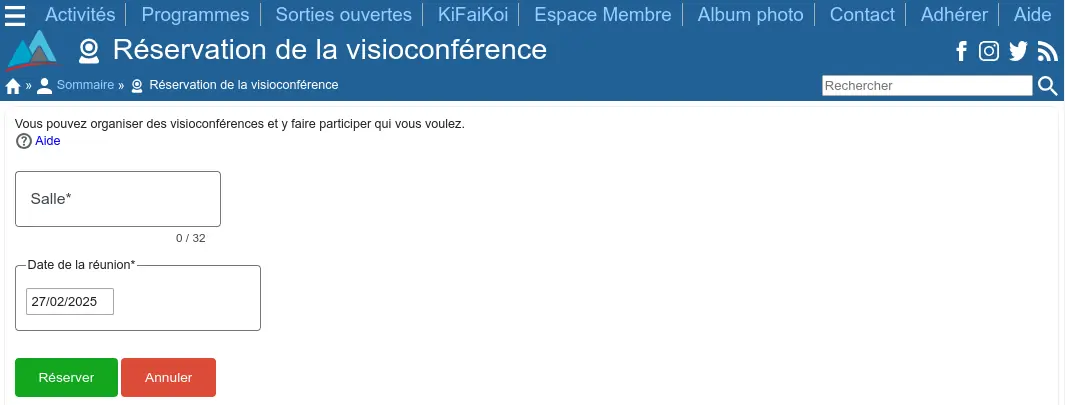Open the RSS feed icon
The image size is (1065, 405).
1048,51
